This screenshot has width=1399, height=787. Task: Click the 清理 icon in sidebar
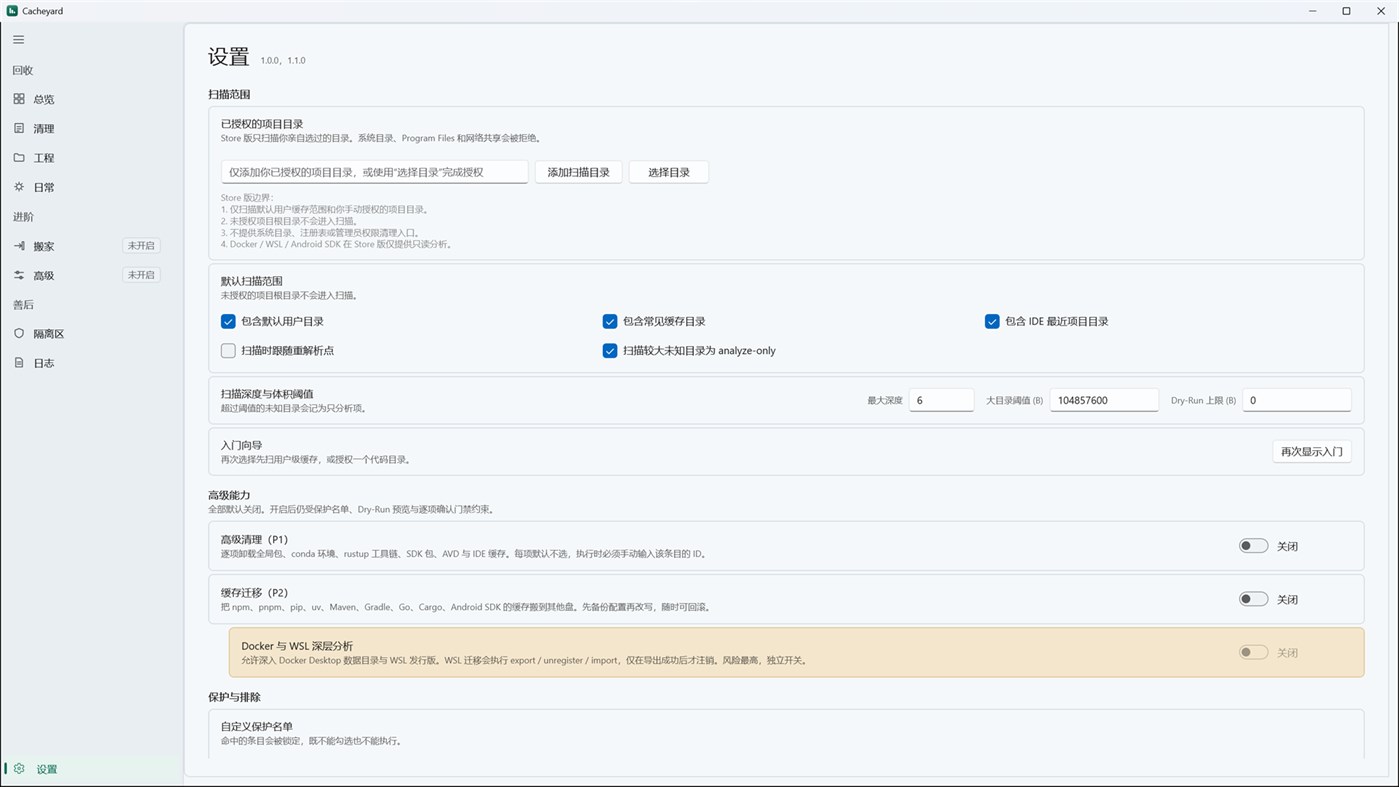pyautogui.click(x=19, y=128)
